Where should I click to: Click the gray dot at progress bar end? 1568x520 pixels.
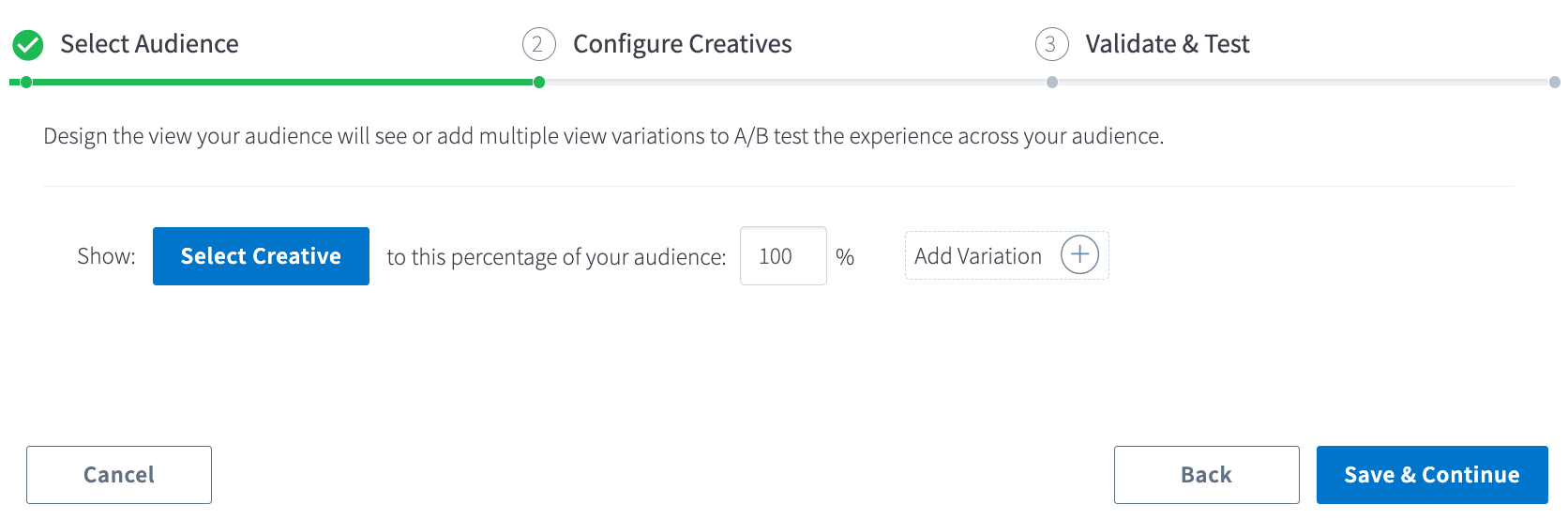tap(1554, 83)
